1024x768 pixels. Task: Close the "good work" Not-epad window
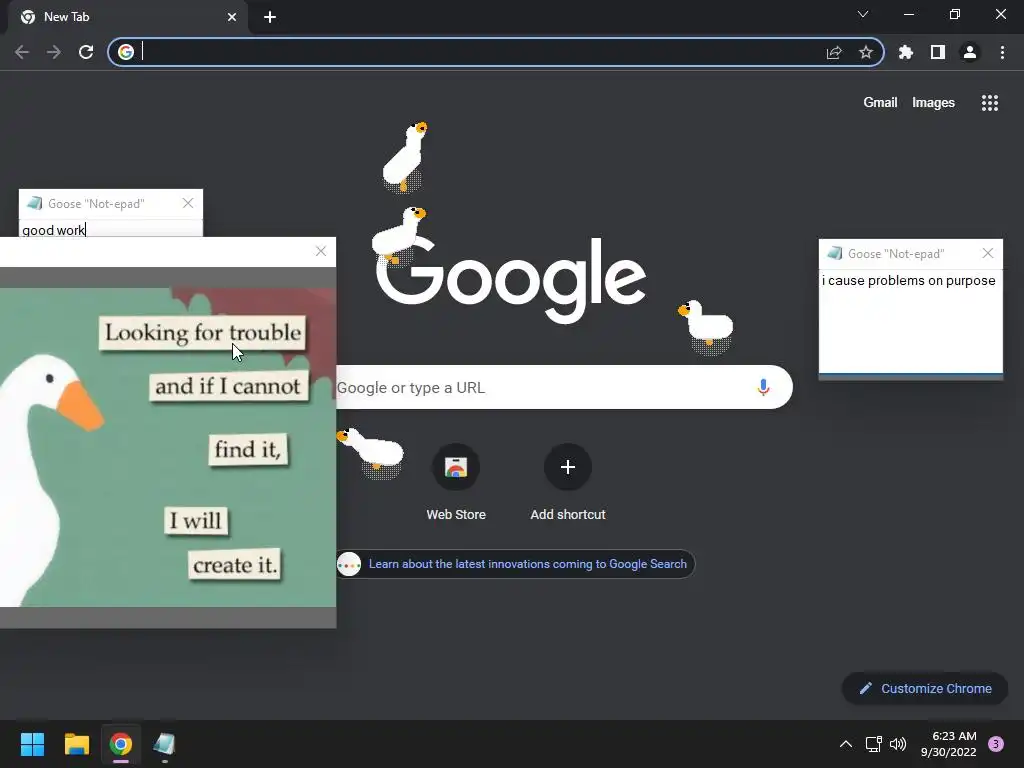[x=188, y=203]
